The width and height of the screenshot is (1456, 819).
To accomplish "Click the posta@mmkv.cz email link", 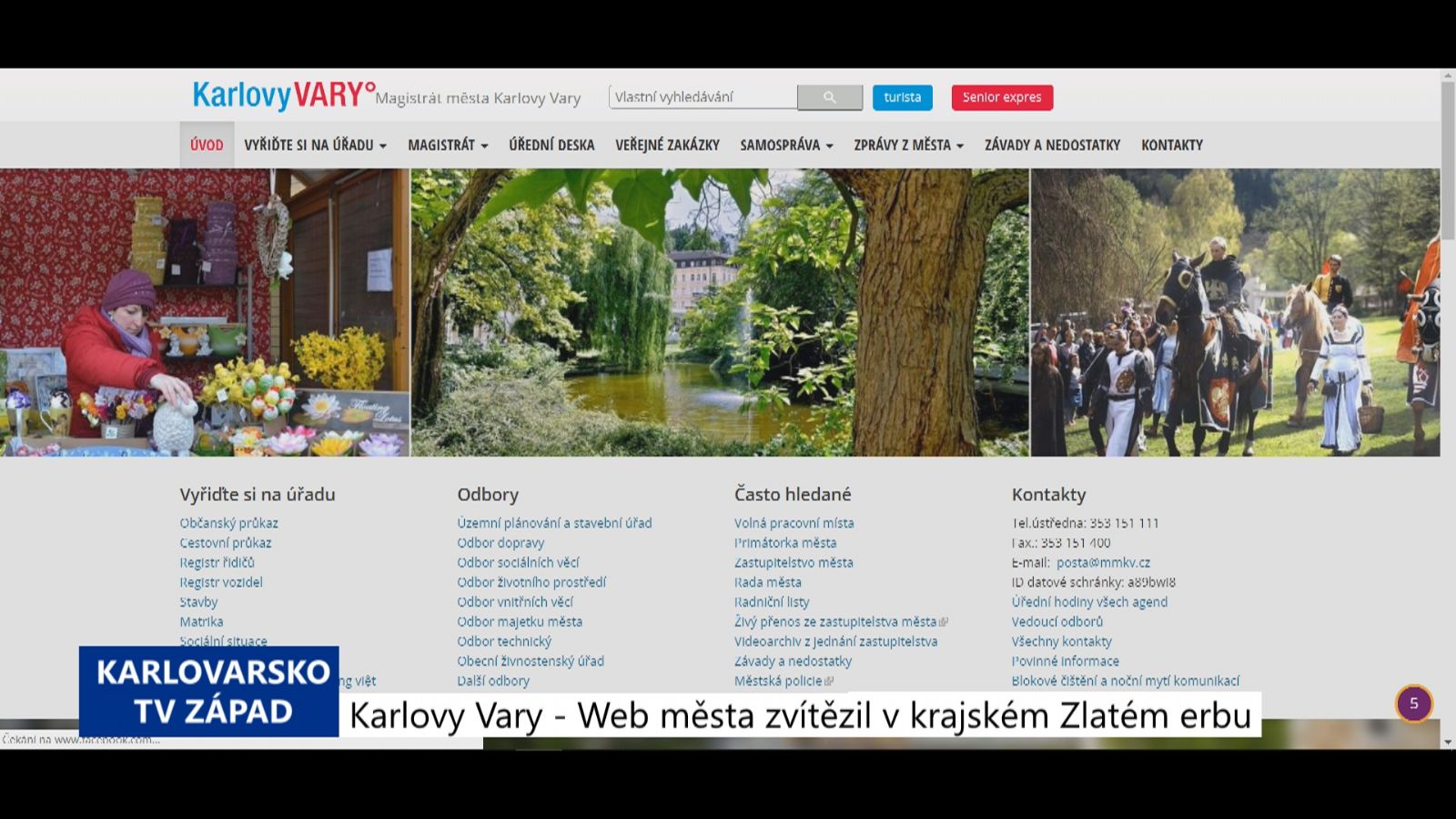I will [x=1103, y=562].
